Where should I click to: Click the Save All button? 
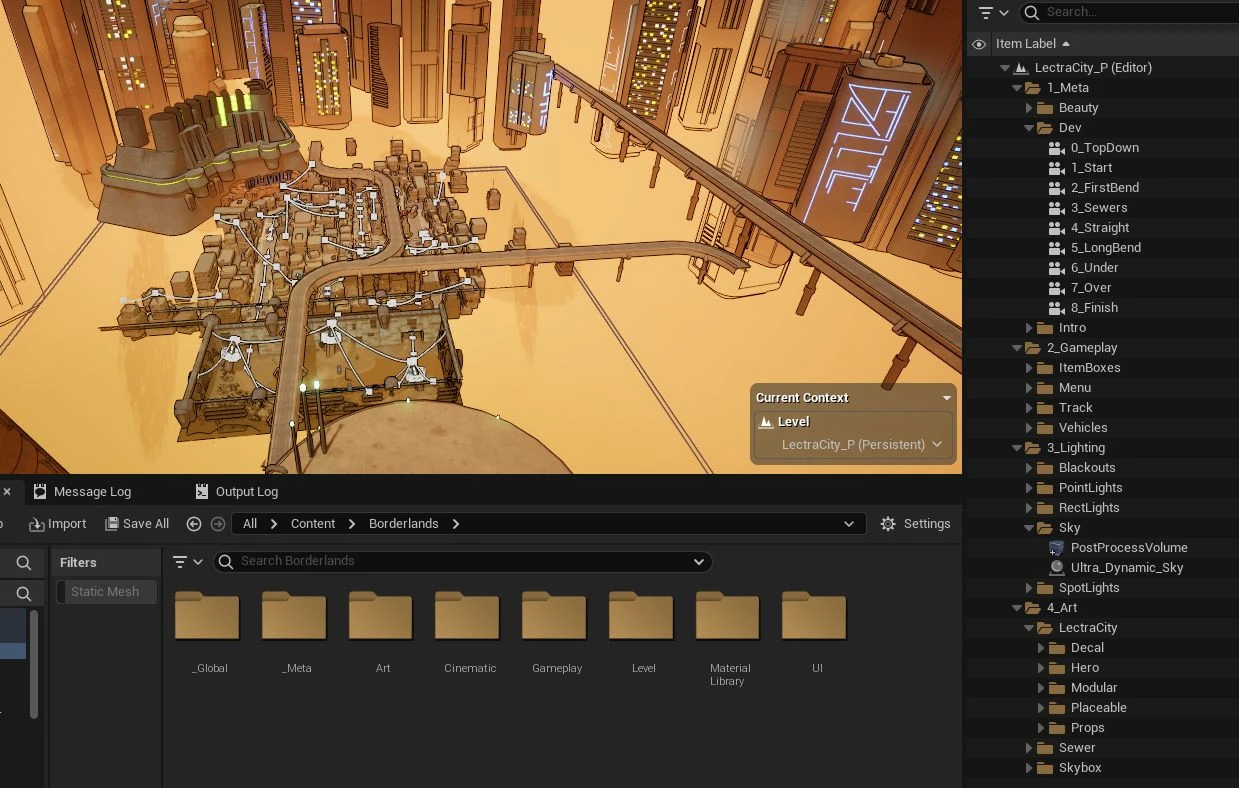click(x=137, y=524)
